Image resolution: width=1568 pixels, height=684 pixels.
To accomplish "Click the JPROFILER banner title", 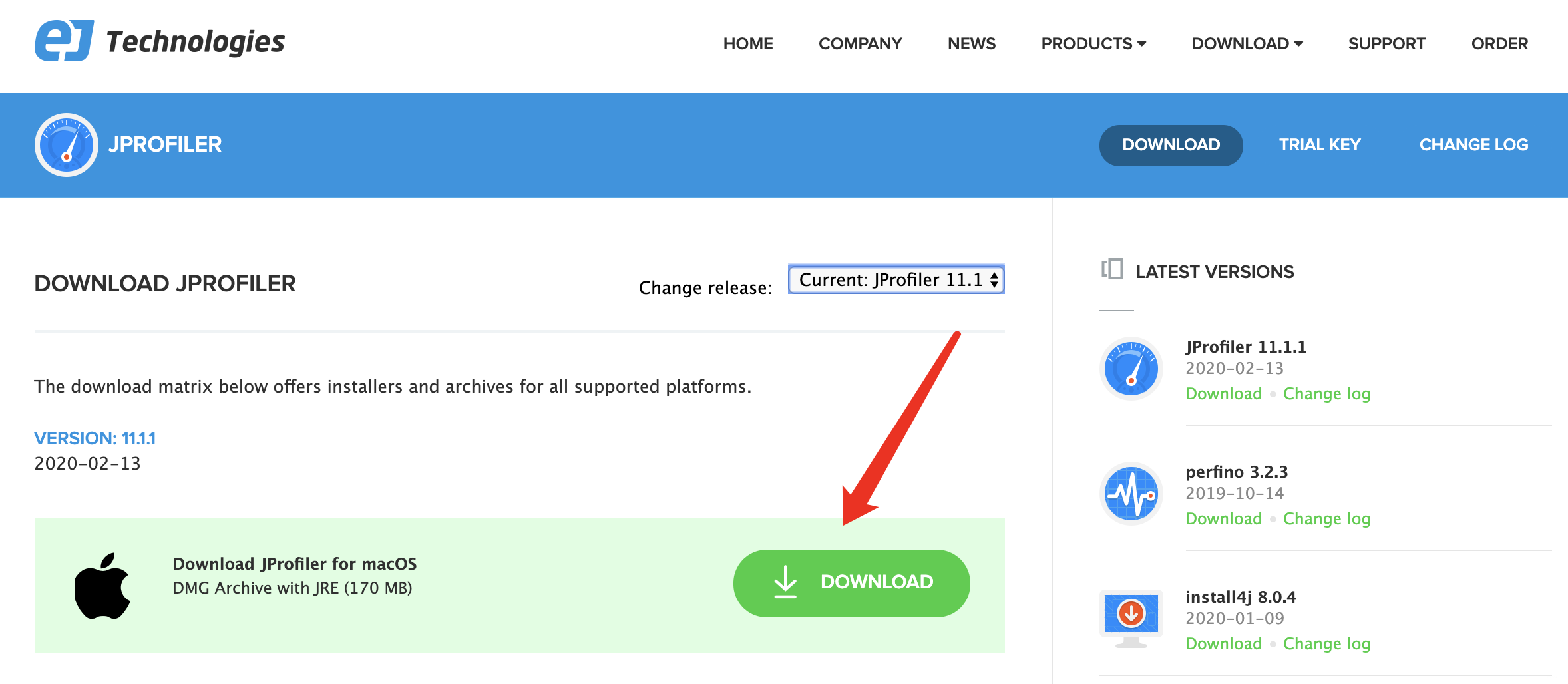I will [165, 144].
